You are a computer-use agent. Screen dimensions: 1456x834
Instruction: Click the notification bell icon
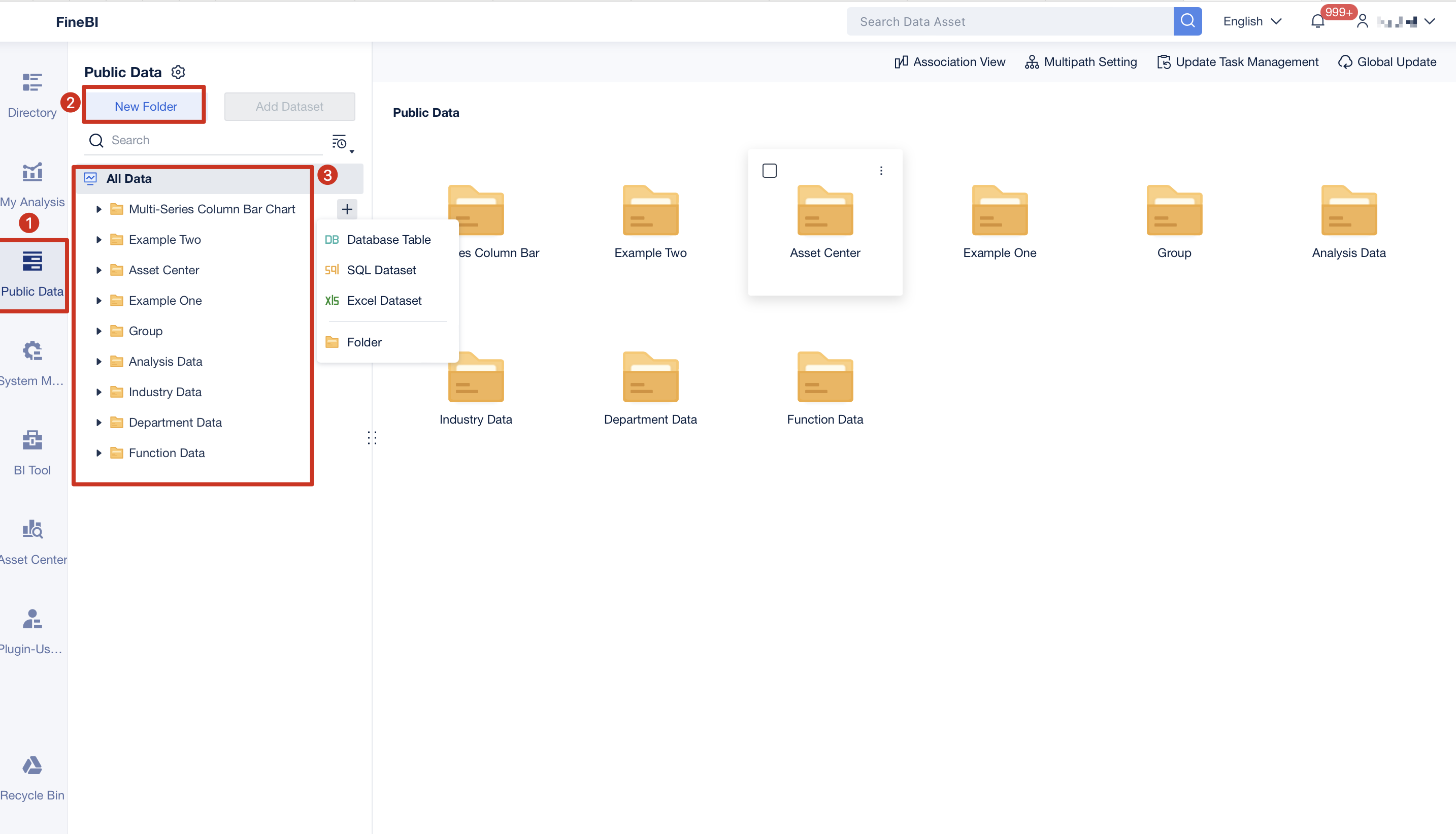coord(1317,21)
